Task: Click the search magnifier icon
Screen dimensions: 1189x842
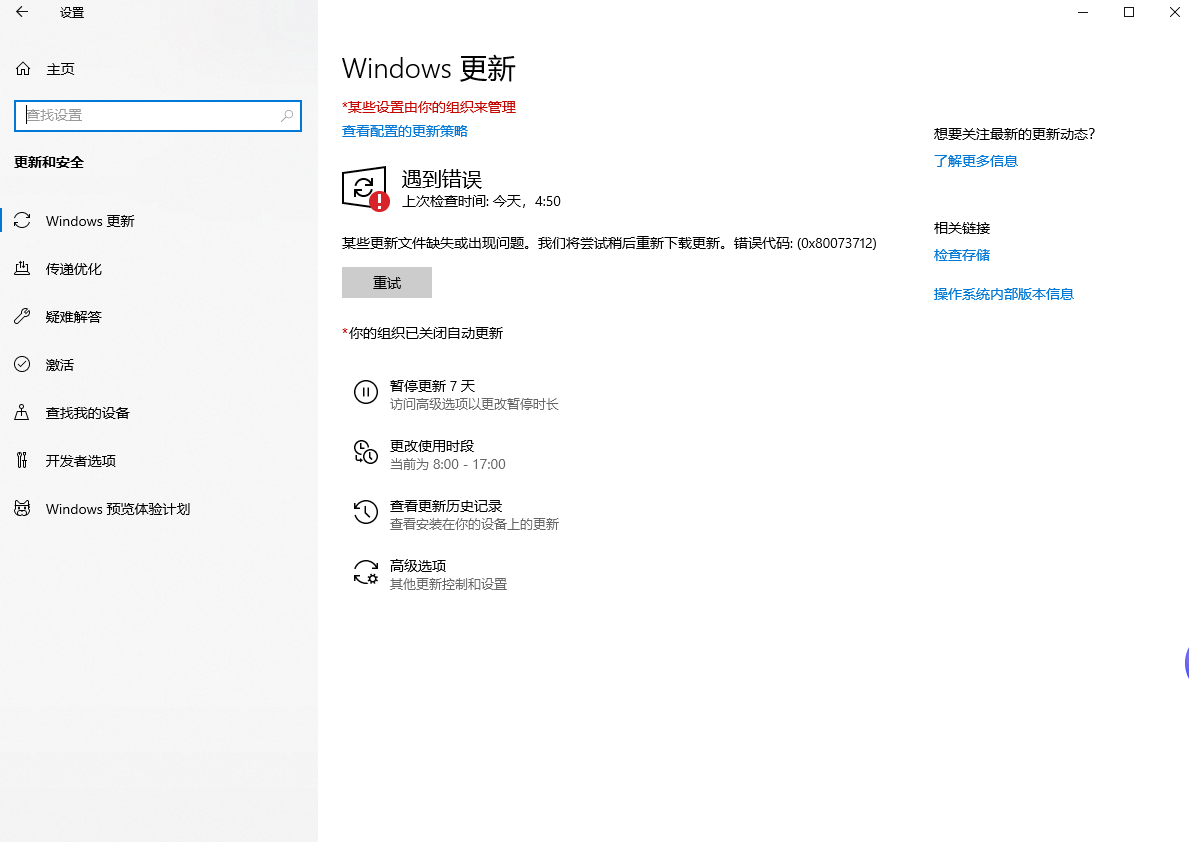Action: (287, 115)
